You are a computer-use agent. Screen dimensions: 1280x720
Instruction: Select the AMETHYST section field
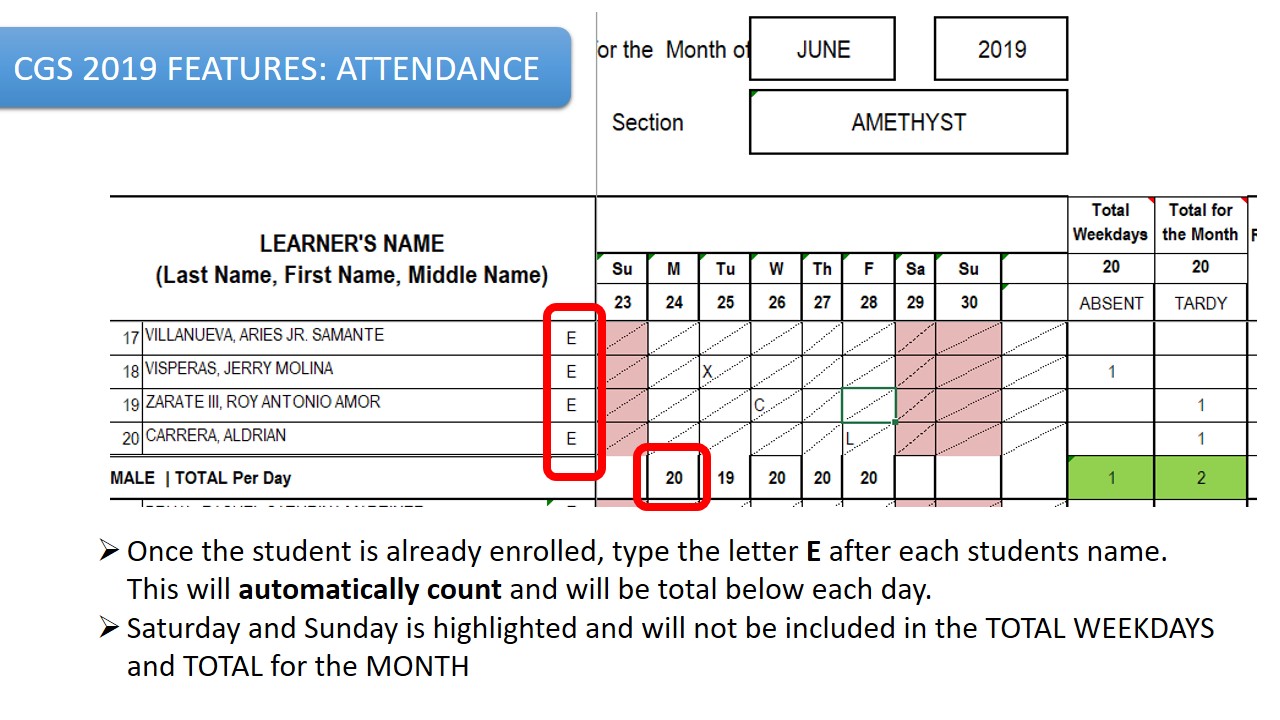pyautogui.click(x=908, y=122)
